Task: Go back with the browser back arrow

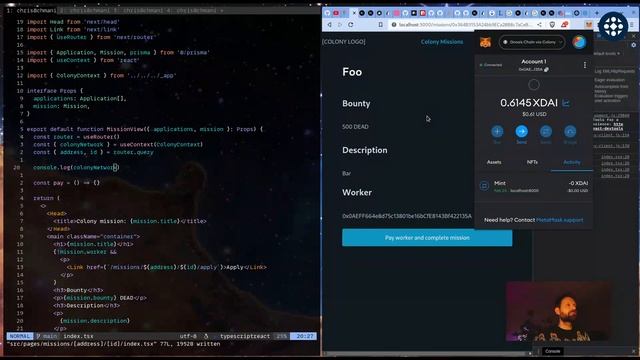Action: pos(329,24)
